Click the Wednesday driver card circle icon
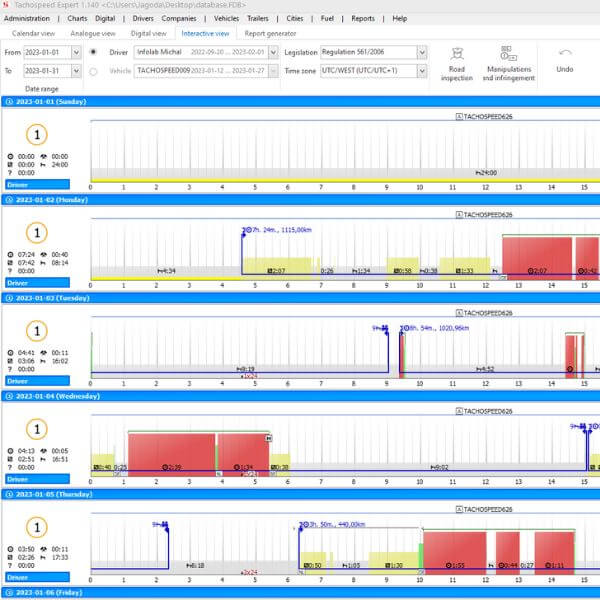The width and height of the screenshot is (600, 600). coord(36,428)
